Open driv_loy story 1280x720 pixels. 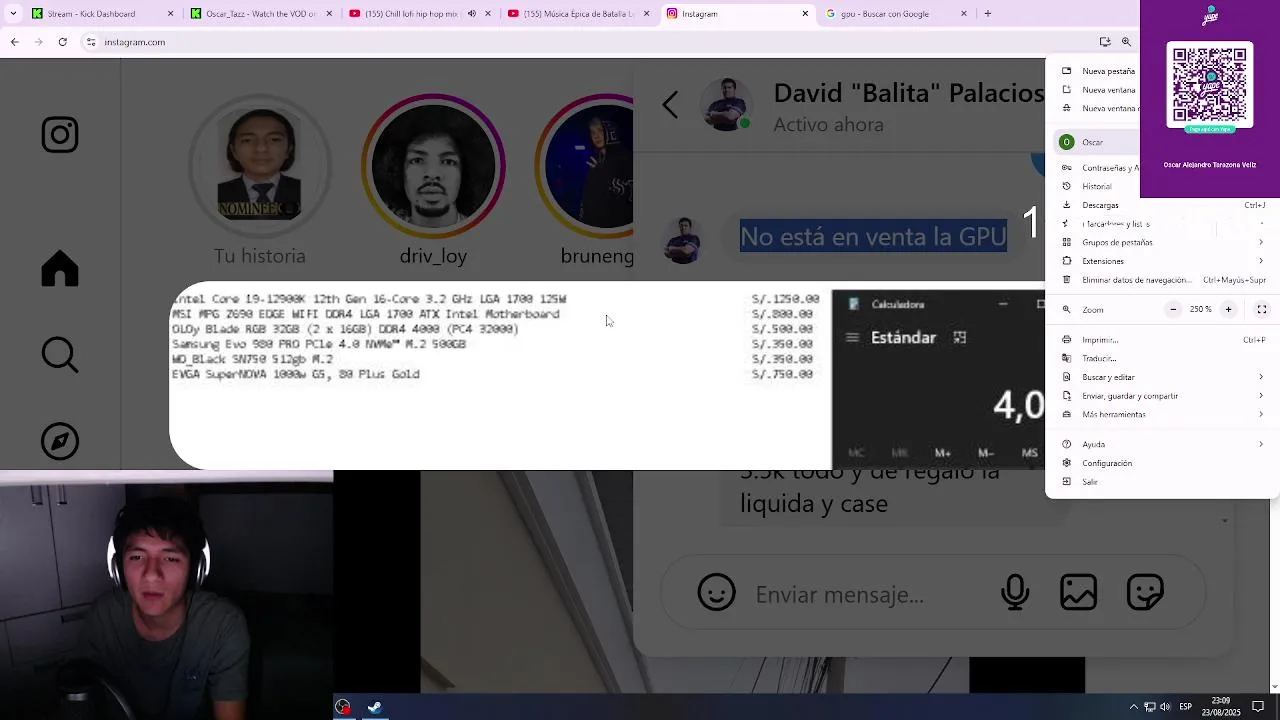point(433,165)
